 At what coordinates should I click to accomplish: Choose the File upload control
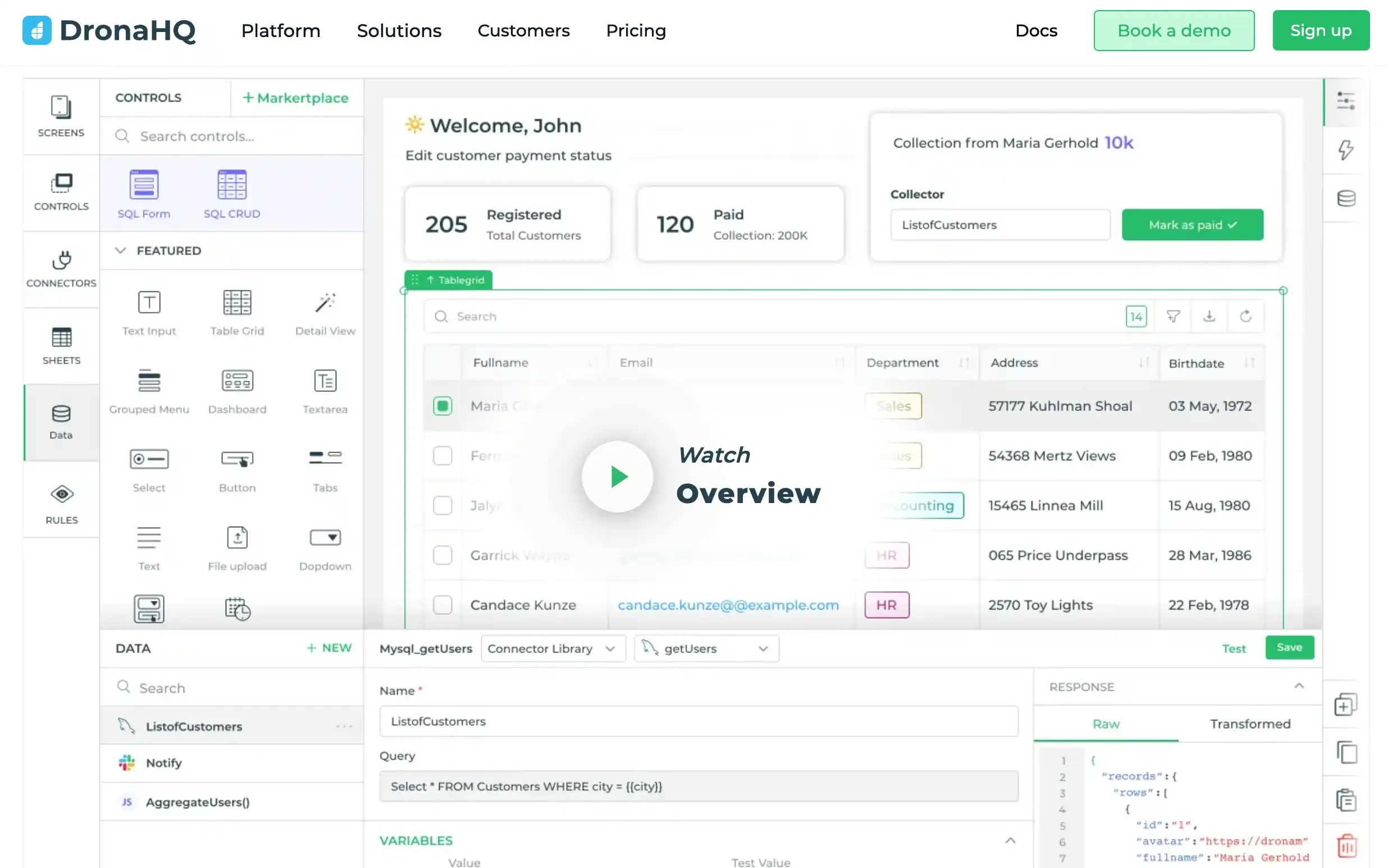coord(237,548)
